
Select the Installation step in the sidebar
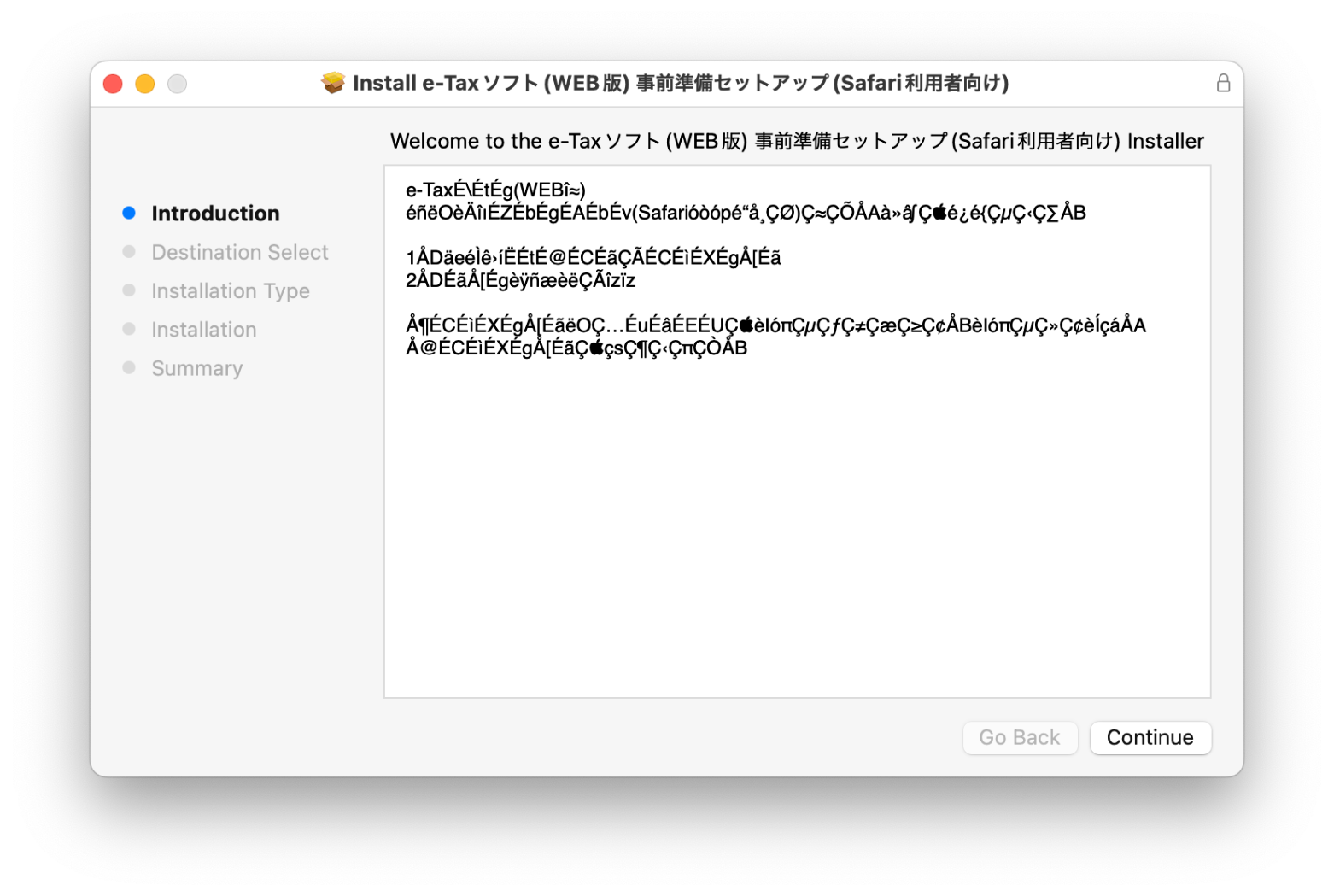(x=204, y=329)
